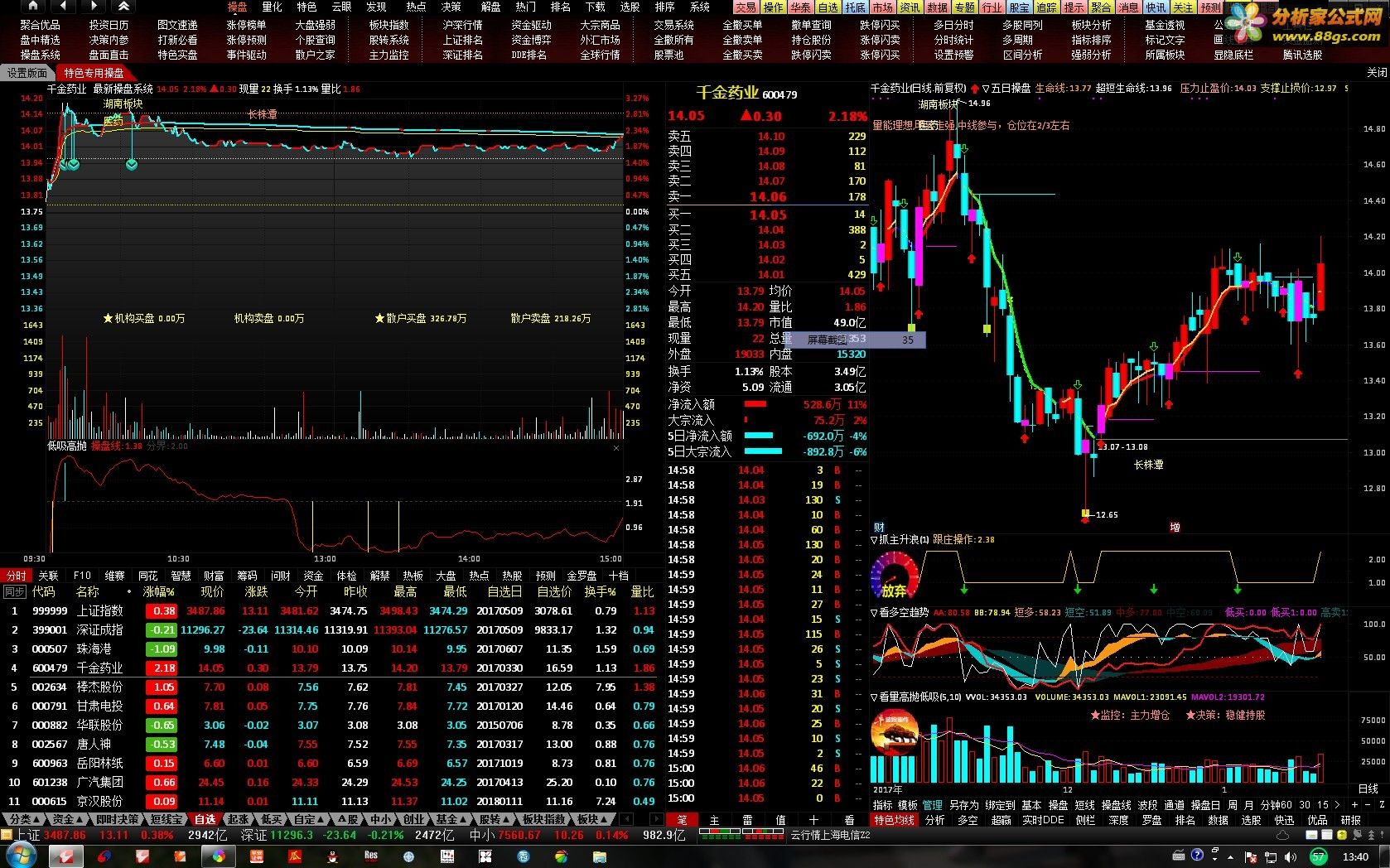Expand the 板块指数 bottom tab dropdown

pyautogui.click(x=545, y=819)
